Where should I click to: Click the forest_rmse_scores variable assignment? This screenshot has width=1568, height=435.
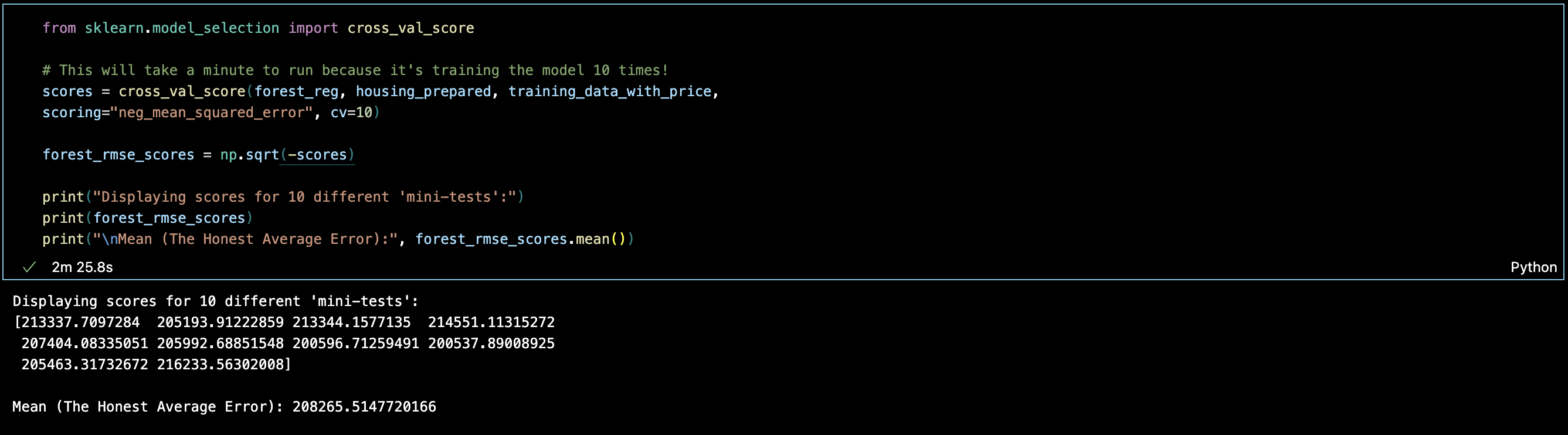coord(118,155)
